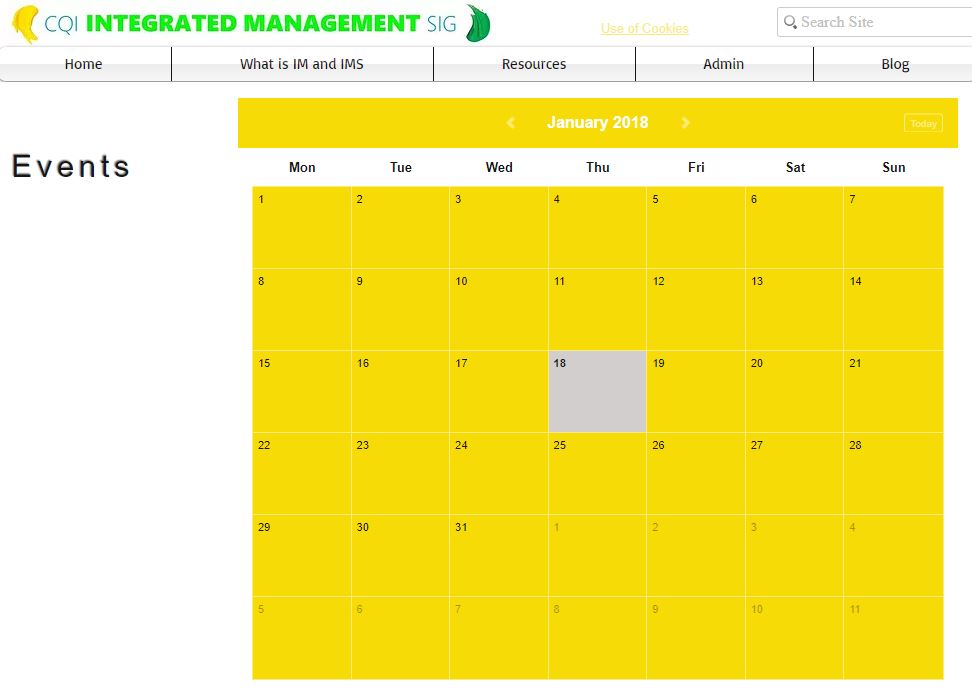
Task: Click the green leaf logo icon
Action: point(478,24)
